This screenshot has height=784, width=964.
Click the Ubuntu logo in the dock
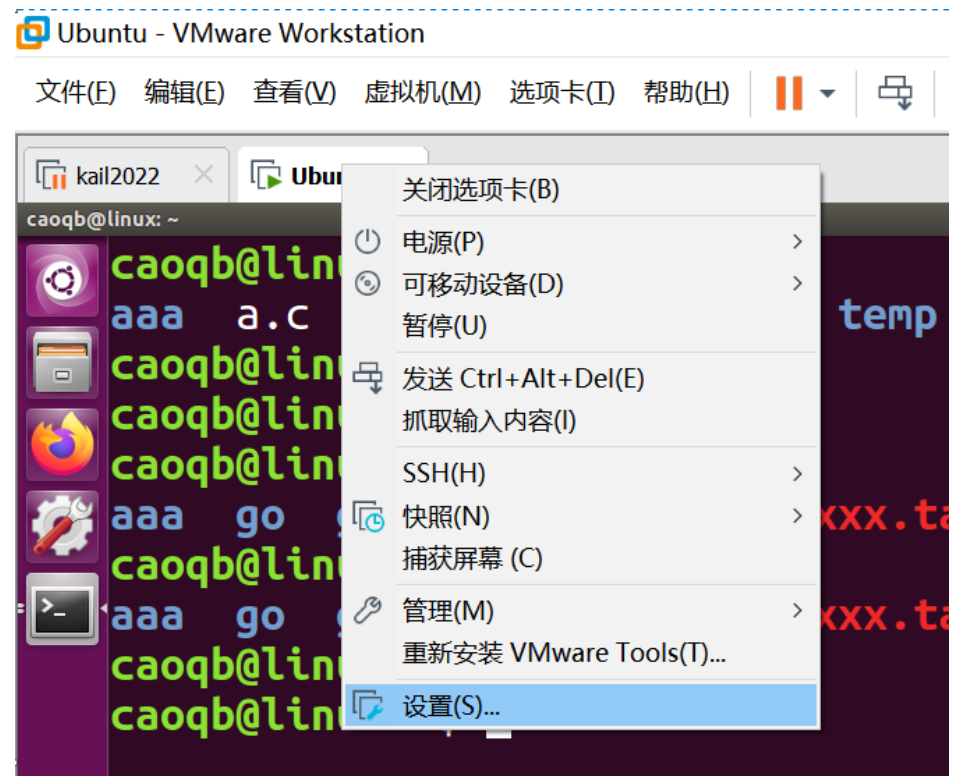click(62, 279)
